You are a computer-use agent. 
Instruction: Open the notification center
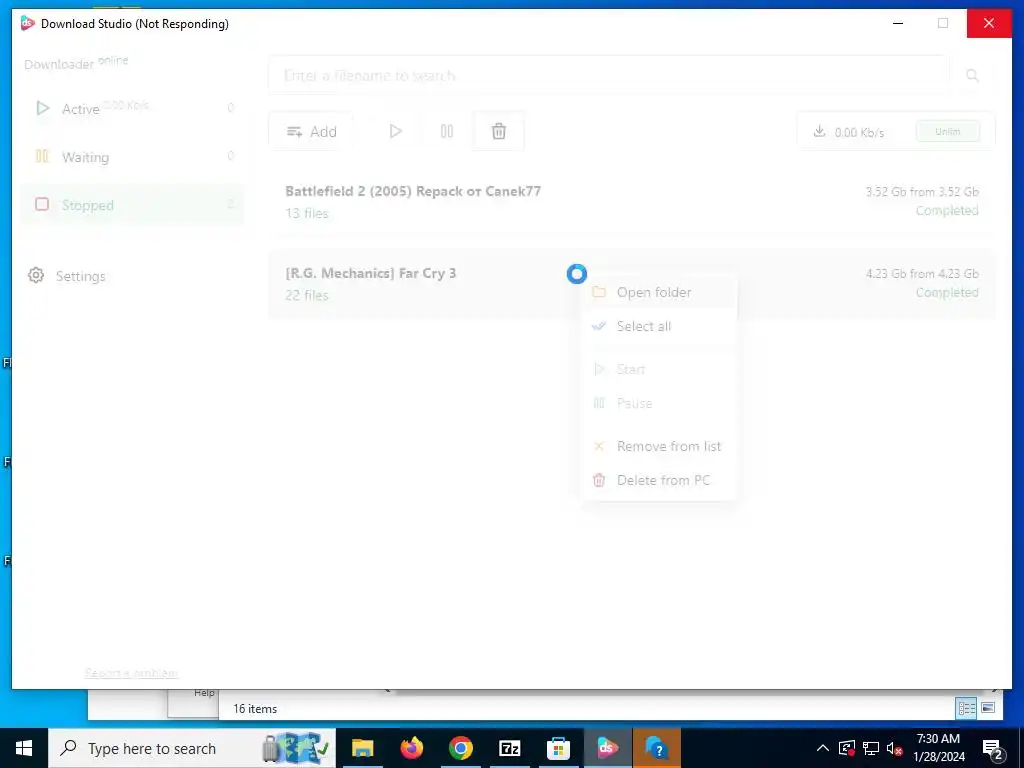click(992, 748)
